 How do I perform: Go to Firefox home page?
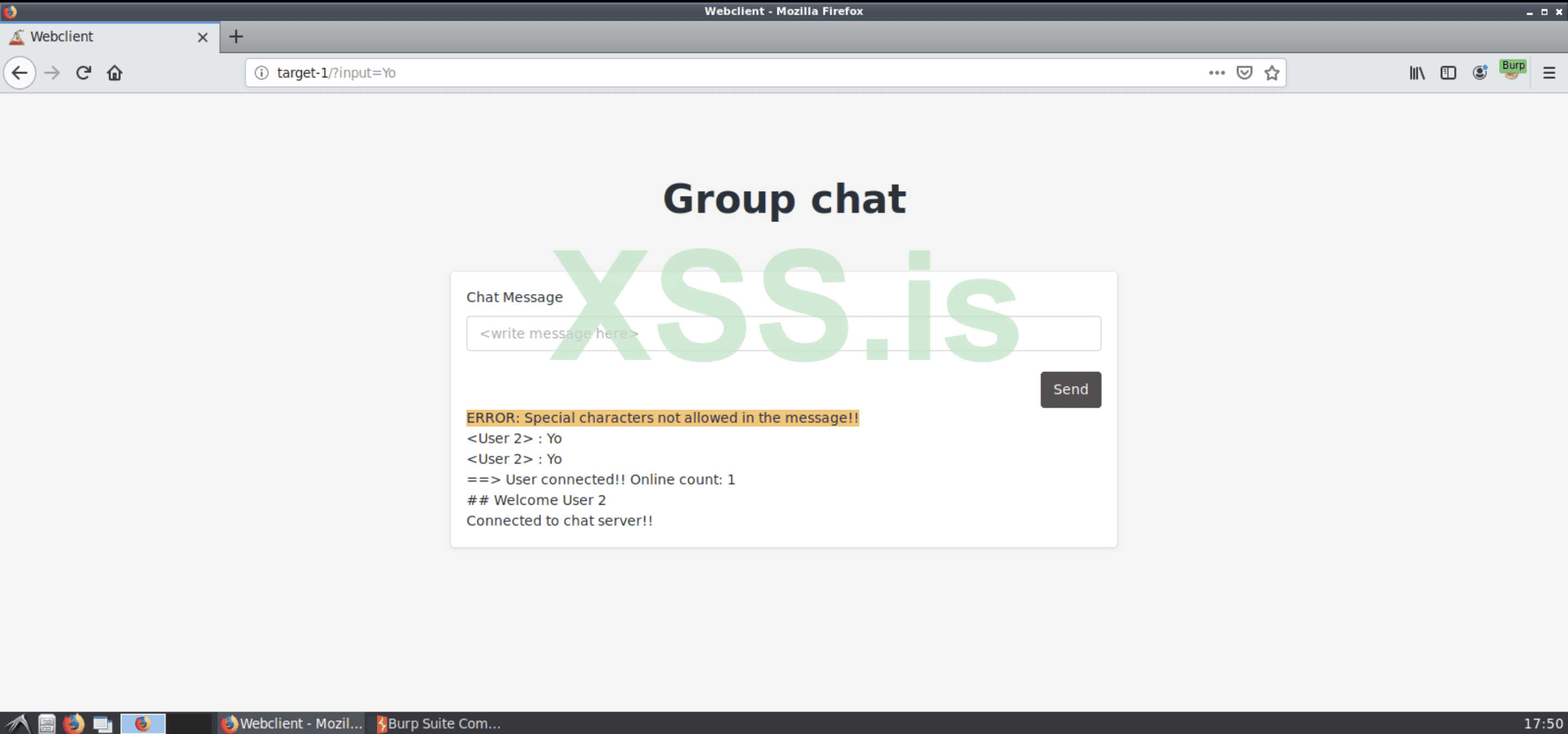point(114,73)
